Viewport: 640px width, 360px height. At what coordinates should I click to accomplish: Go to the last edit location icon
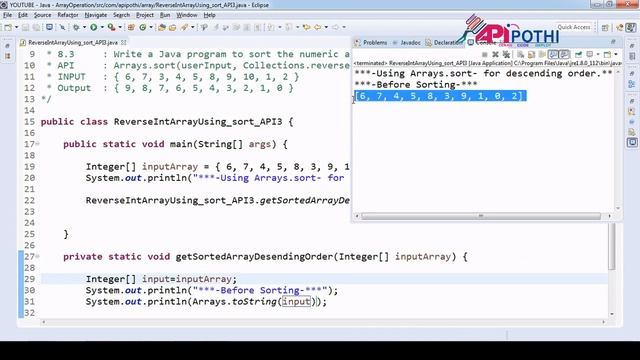pos(306,27)
